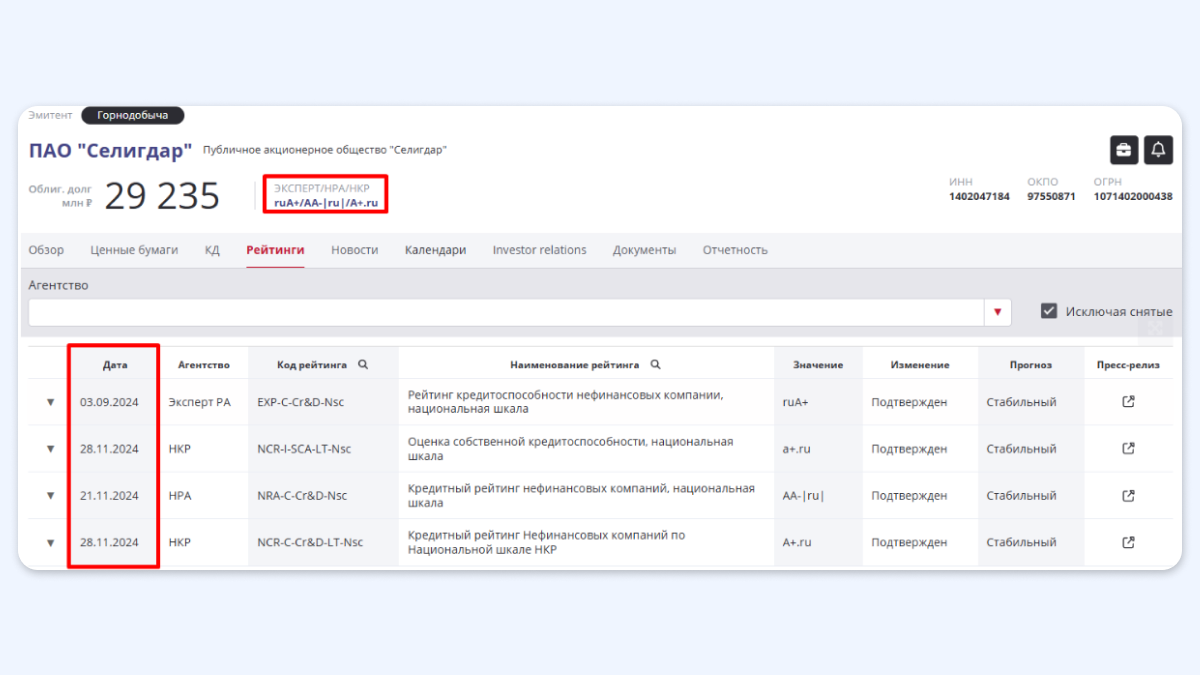
Task: Click the ruA+/AA-|ru|/A+.ru rating summary
Action: click(326, 203)
